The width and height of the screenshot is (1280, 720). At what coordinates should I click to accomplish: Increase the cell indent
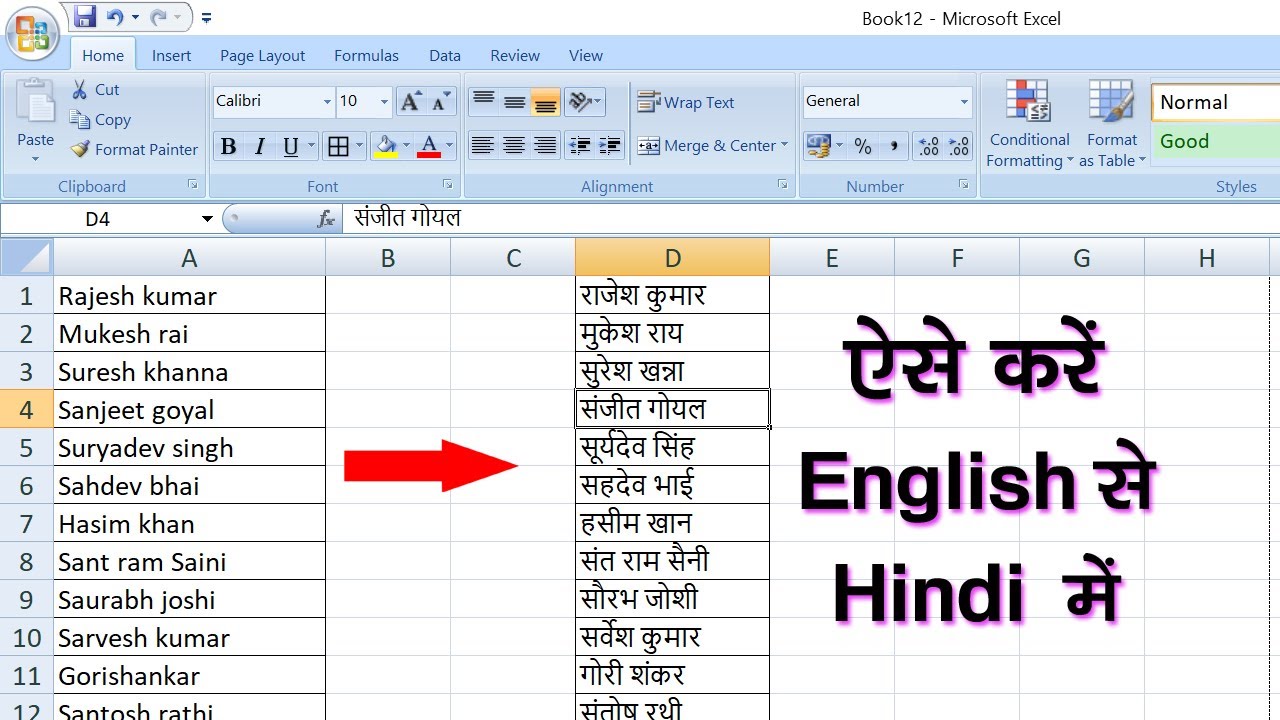point(610,146)
